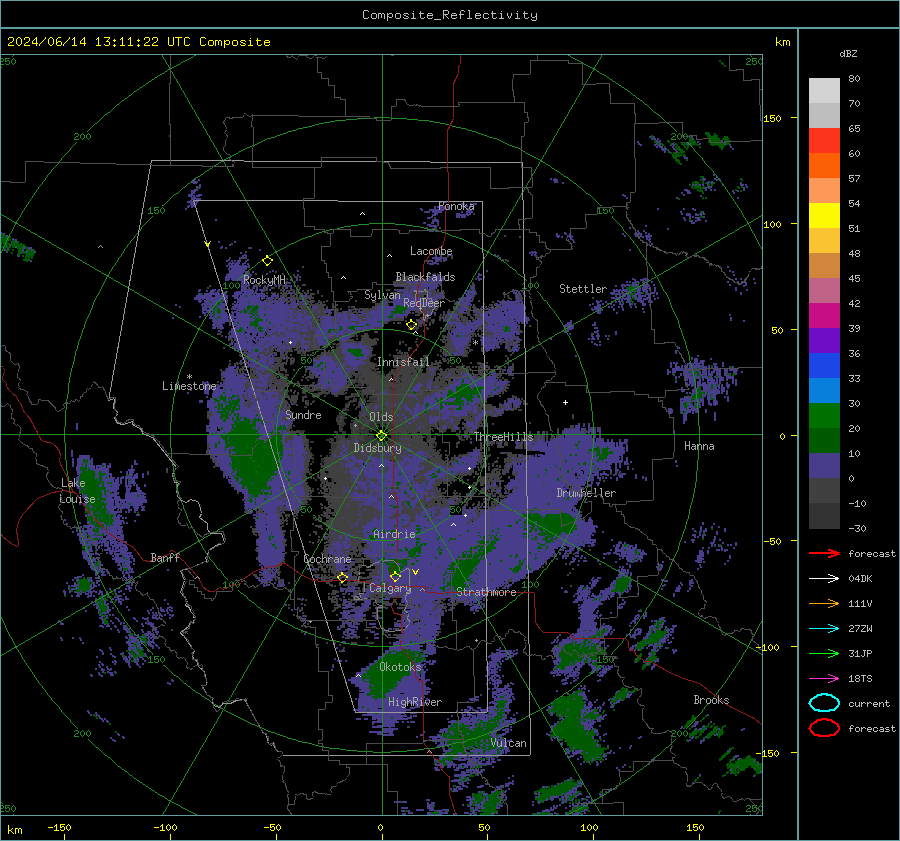Viewport: 900px width, 841px height.
Task: Click the white 04DK arrow icon
Action: [x=824, y=579]
